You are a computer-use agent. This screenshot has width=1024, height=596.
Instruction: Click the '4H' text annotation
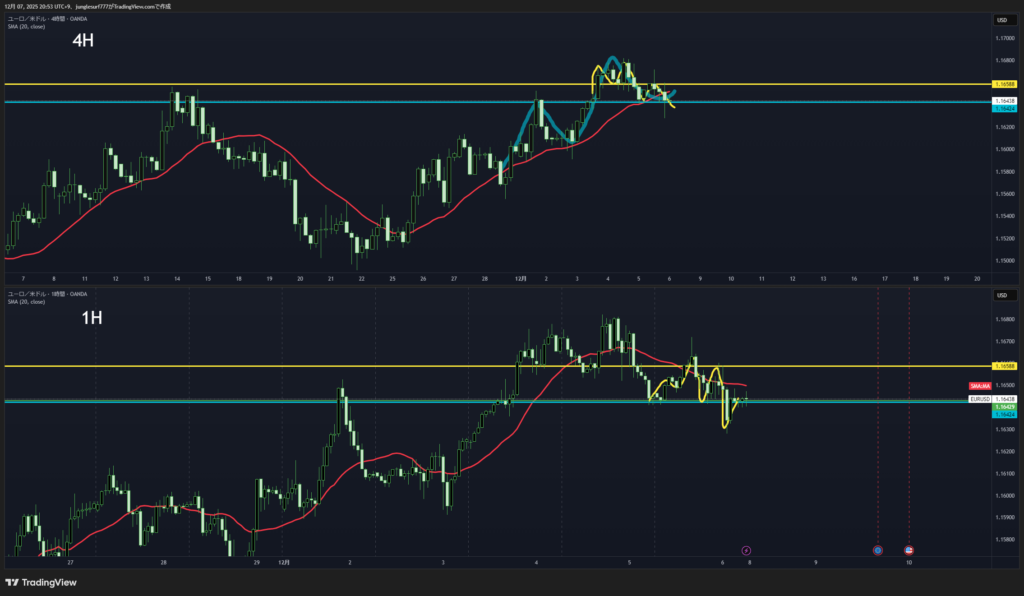[84, 42]
